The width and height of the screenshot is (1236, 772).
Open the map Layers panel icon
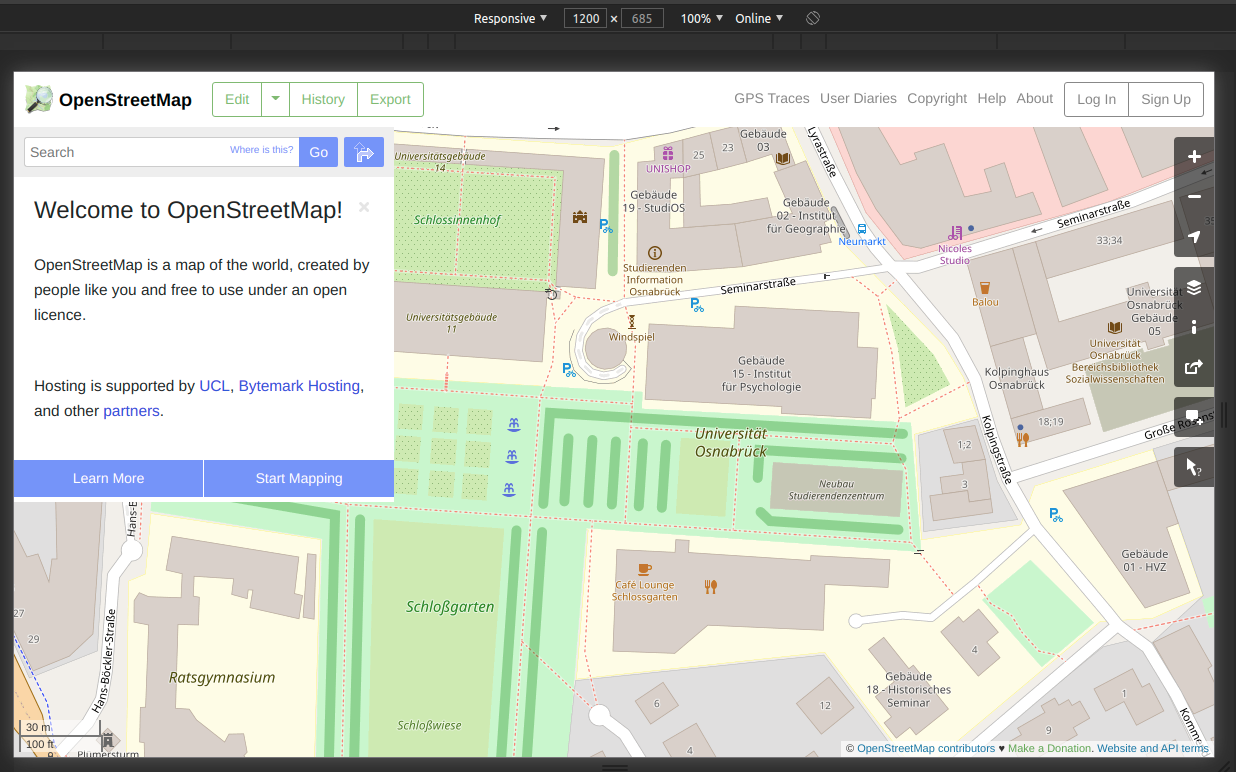click(1194, 288)
